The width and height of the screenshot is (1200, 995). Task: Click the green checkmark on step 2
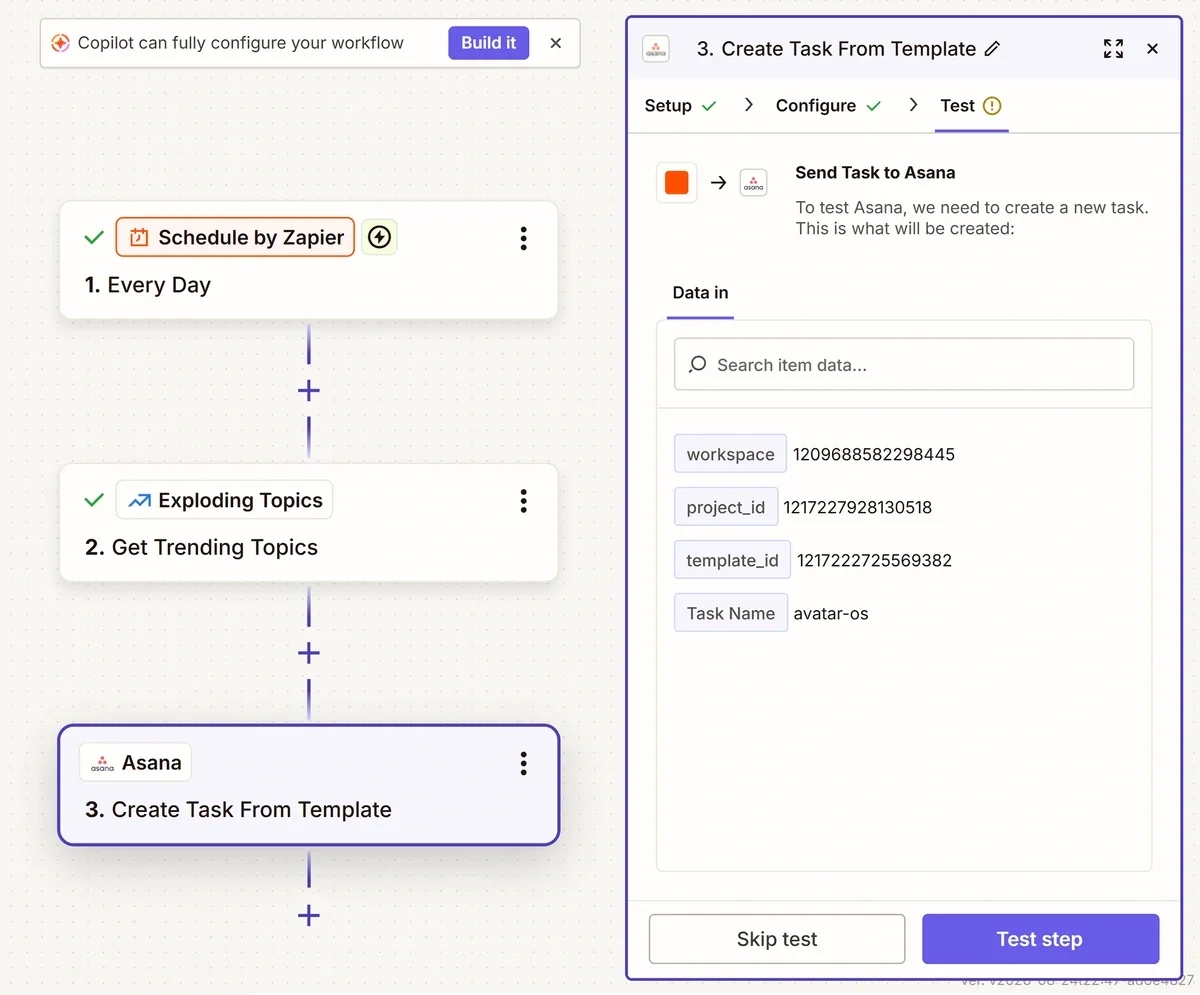point(94,500)
